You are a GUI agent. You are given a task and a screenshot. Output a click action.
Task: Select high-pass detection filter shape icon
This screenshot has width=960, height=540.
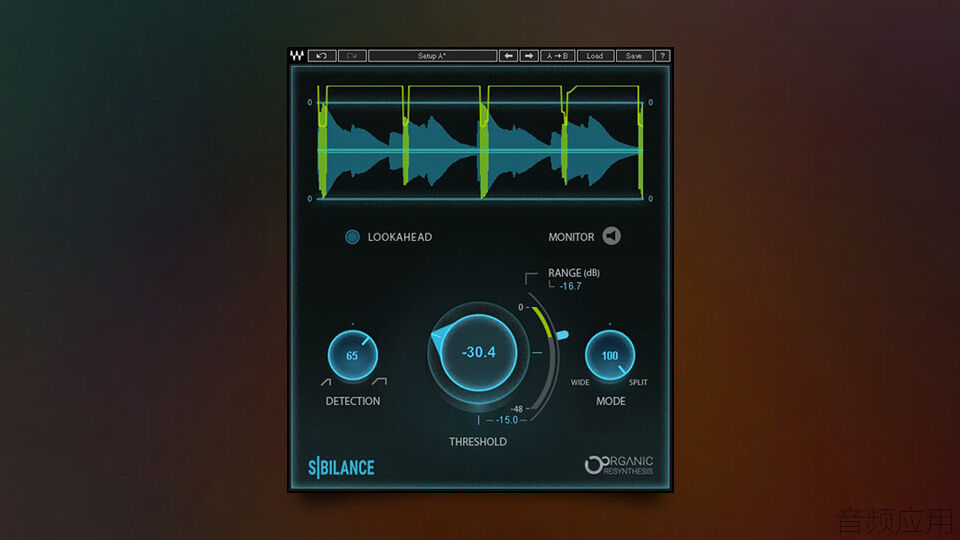[326, 382]
